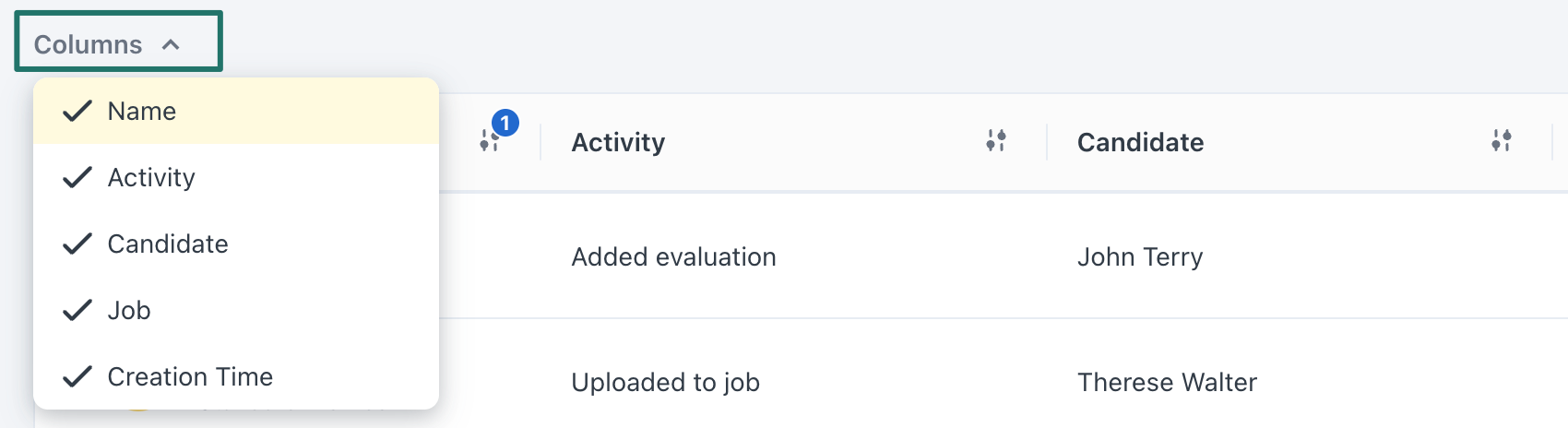Select Creation Time in the columns menu

point(236,376)
